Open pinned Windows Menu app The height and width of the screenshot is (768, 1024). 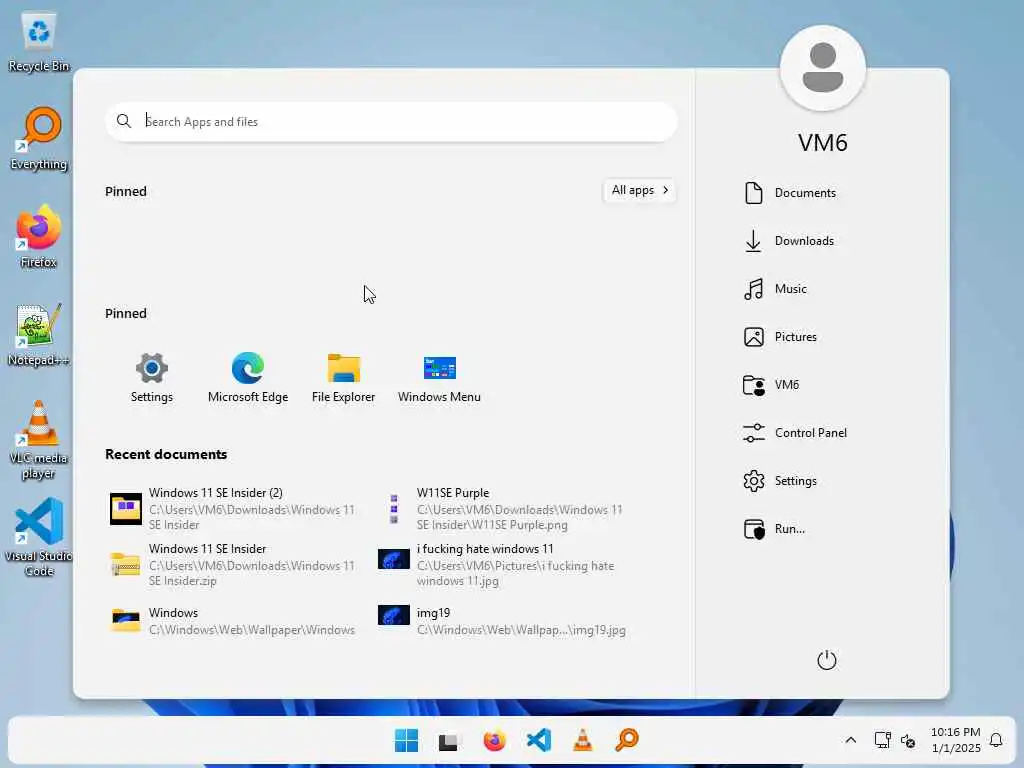[439, 378]
